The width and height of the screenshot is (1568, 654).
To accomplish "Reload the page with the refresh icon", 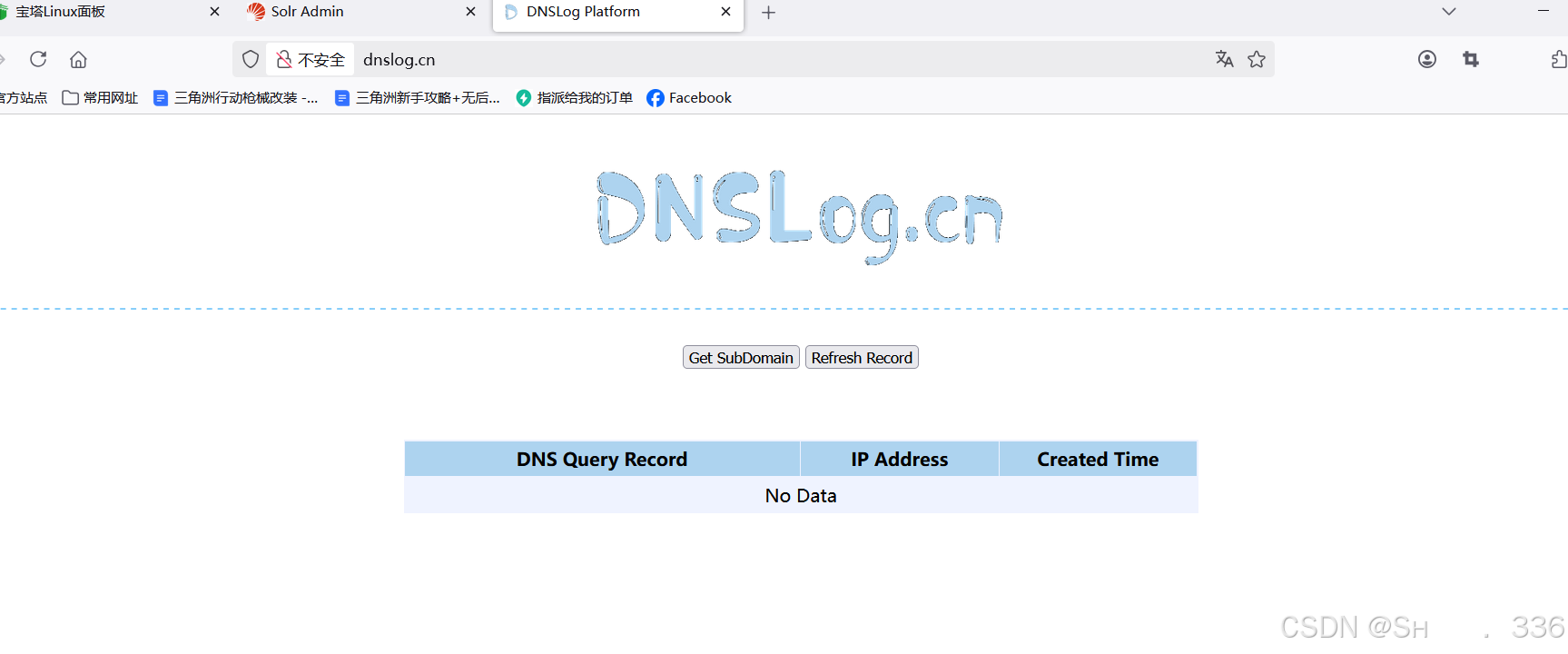I will pyautogui.click(x=38, y=59).
